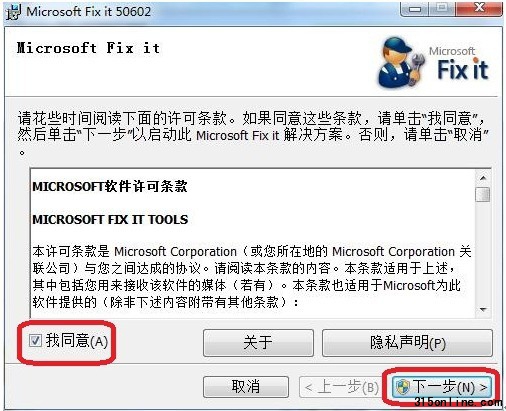The height and width of the screenshot is (411, 506).
Task: Click the installer icon in the title bar
Action: (13, 13)
